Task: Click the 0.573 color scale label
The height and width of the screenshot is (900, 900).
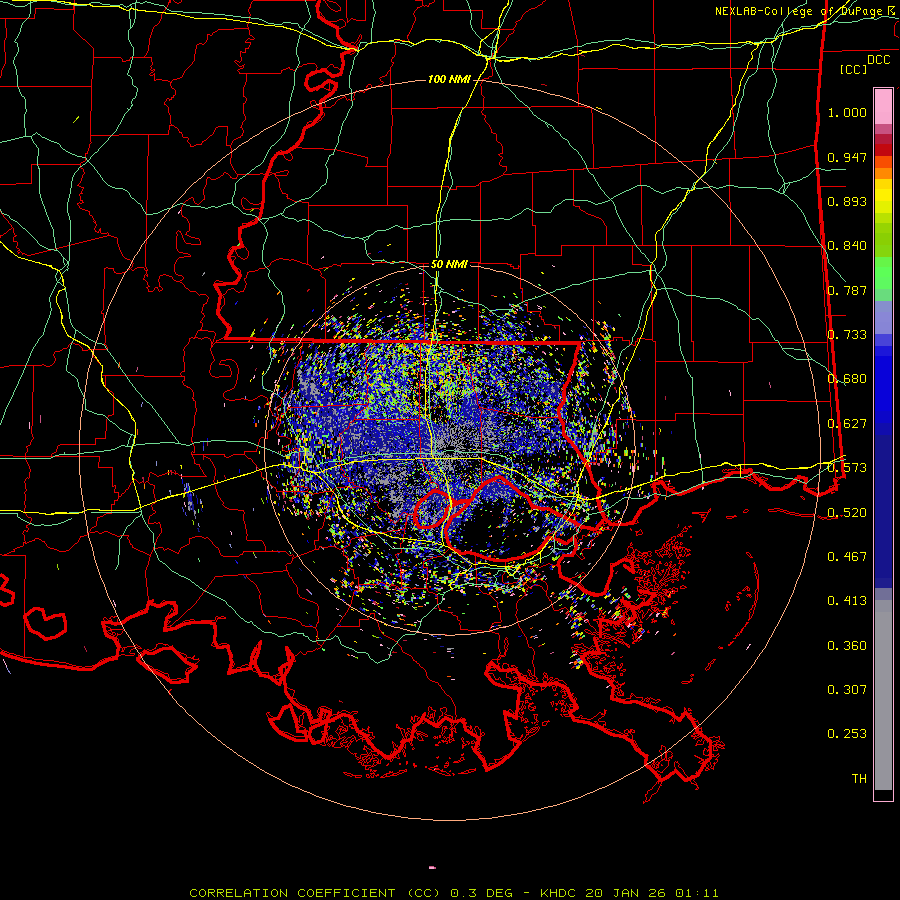Action: (x=847, y=468)
